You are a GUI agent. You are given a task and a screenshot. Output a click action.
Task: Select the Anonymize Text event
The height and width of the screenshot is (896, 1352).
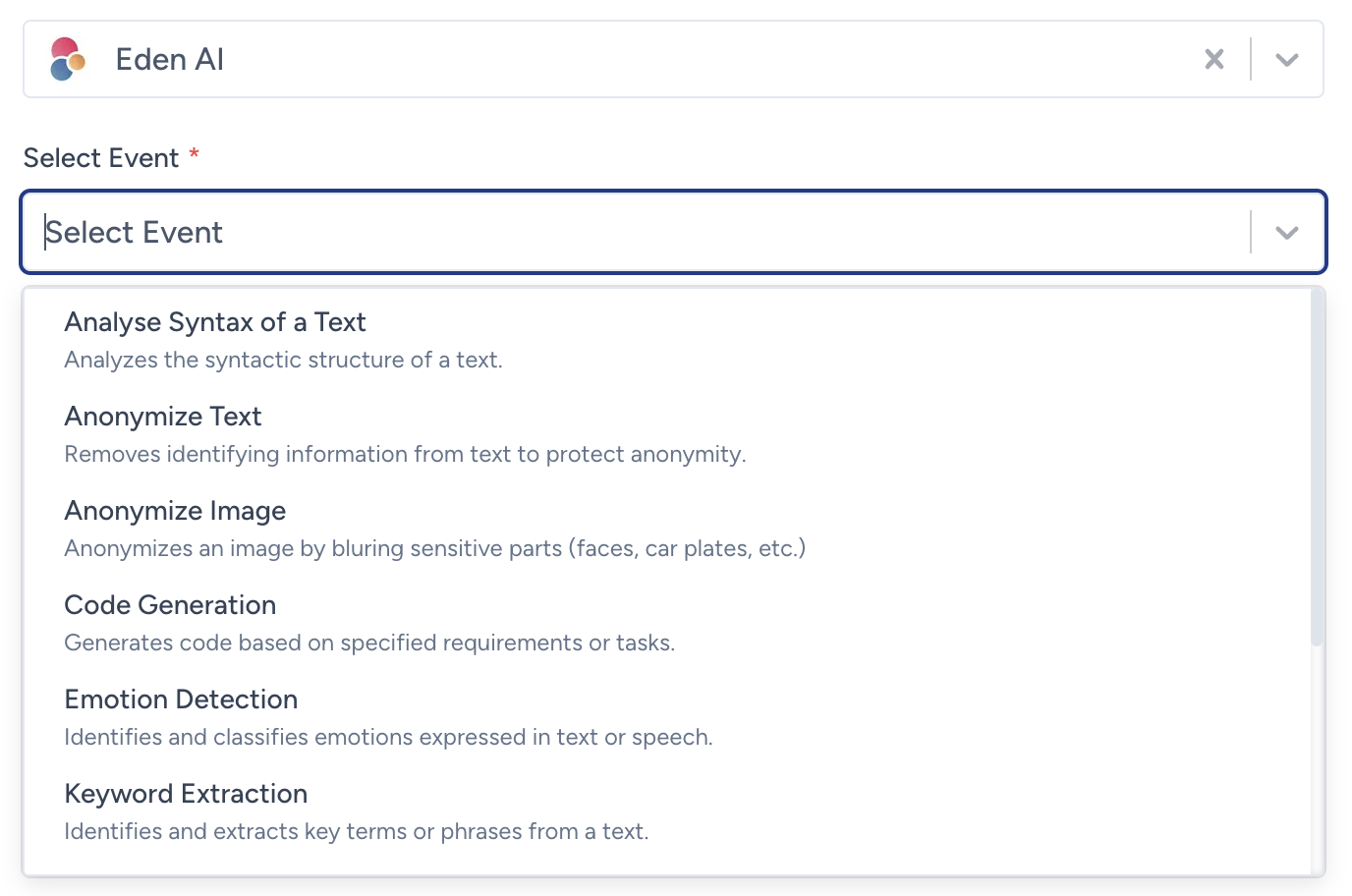click(667, 434)
